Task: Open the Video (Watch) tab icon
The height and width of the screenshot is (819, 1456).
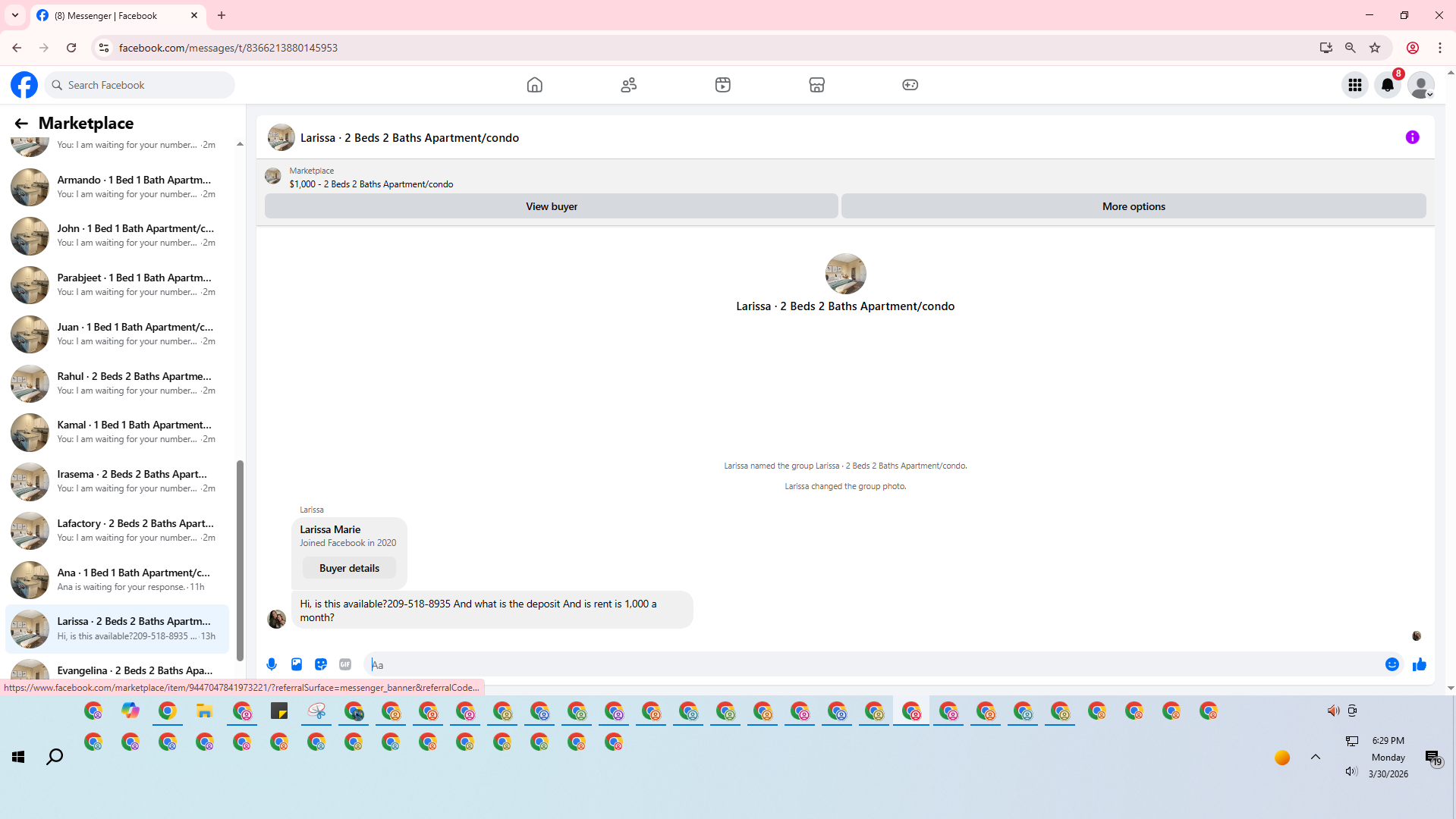Action: [723, 85]
